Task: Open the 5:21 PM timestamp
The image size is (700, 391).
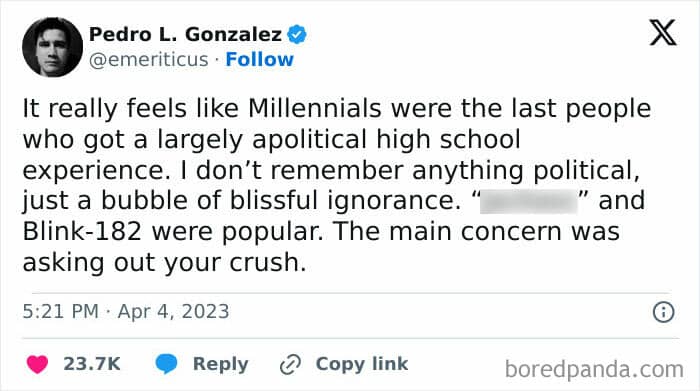Action: tap(61, 312)
